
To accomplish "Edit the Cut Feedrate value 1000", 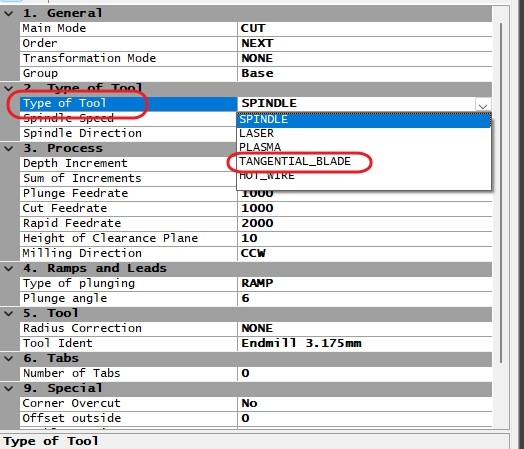I will point(257,208).
